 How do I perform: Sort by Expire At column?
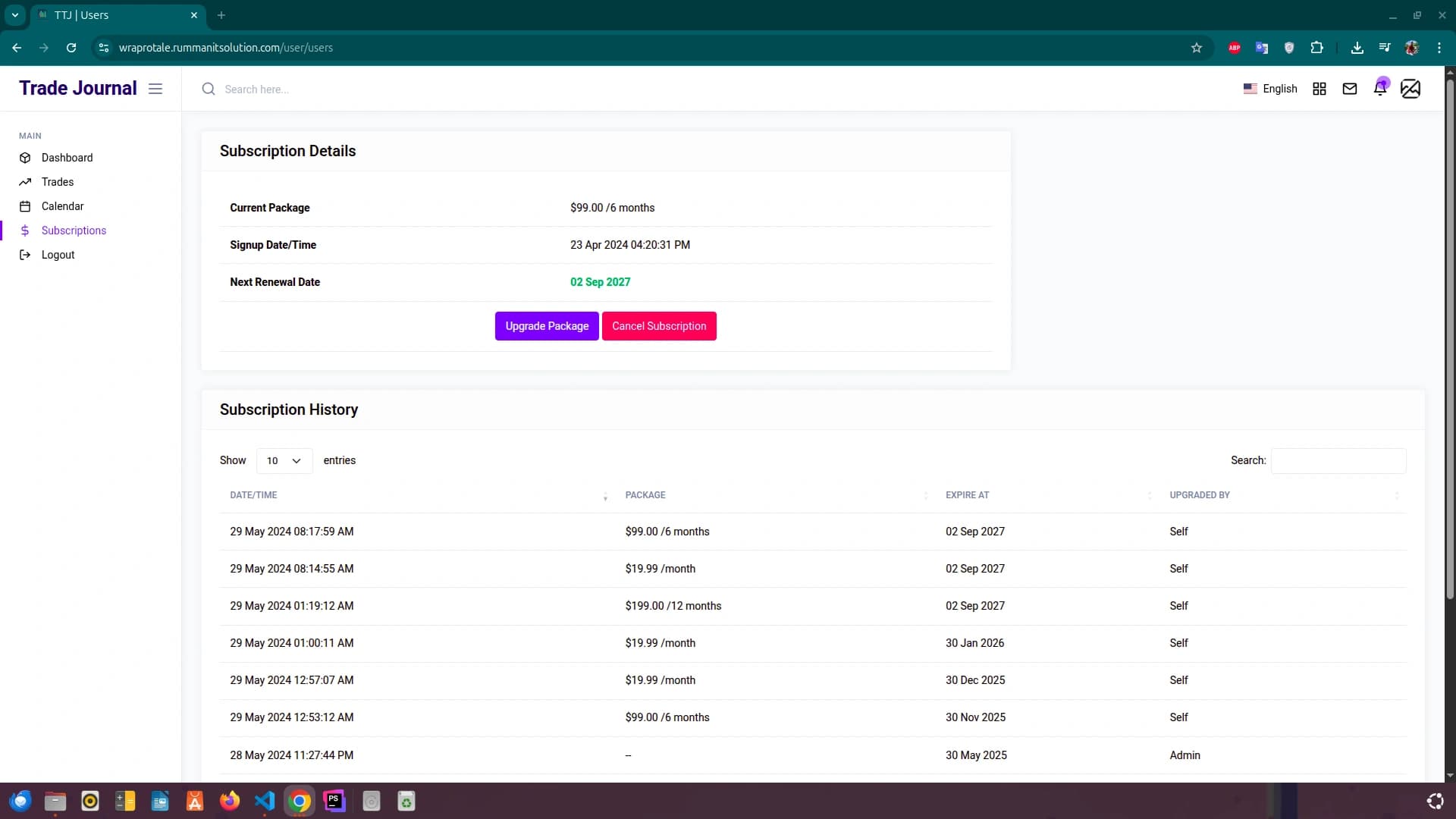(x=1047, y=495)
